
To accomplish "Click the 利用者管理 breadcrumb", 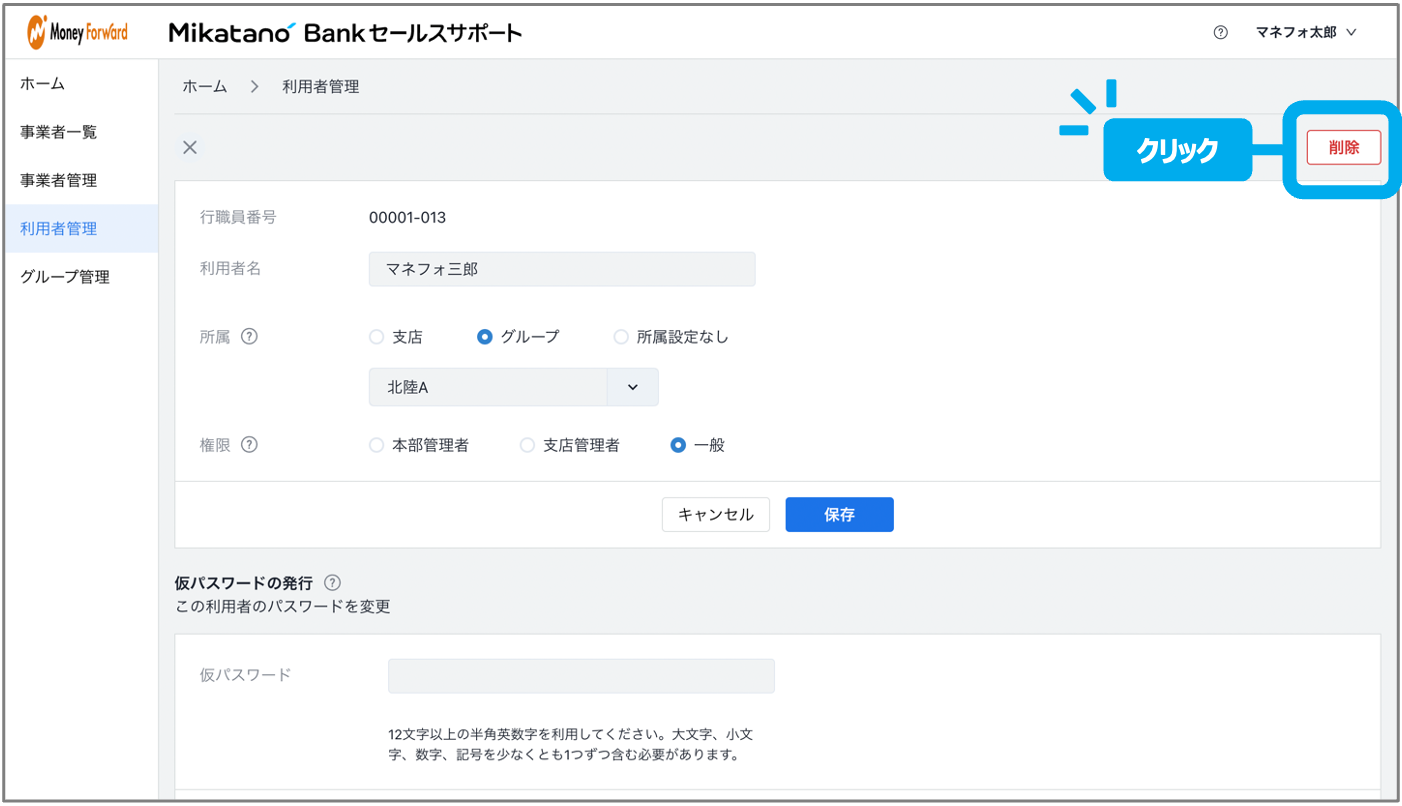I will point(321,87).
